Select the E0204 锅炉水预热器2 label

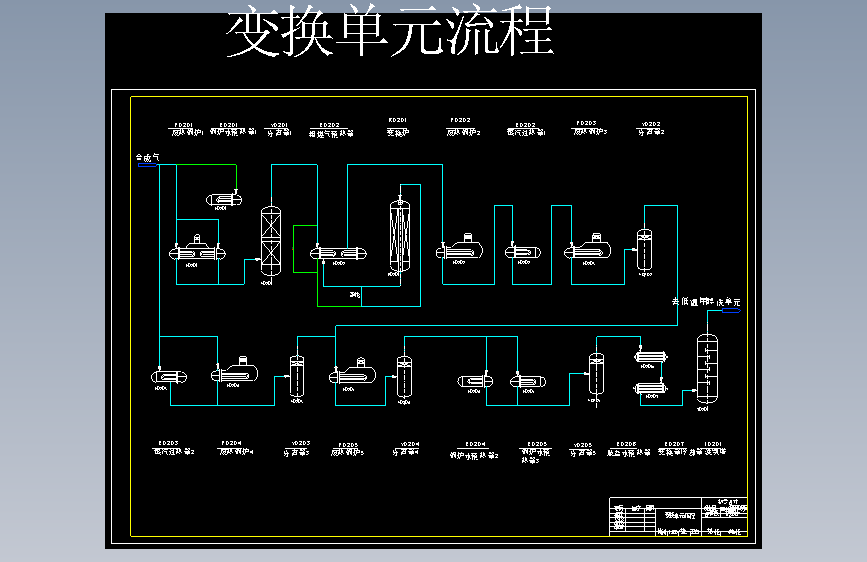pyautogui.click(x=474, y=451)
